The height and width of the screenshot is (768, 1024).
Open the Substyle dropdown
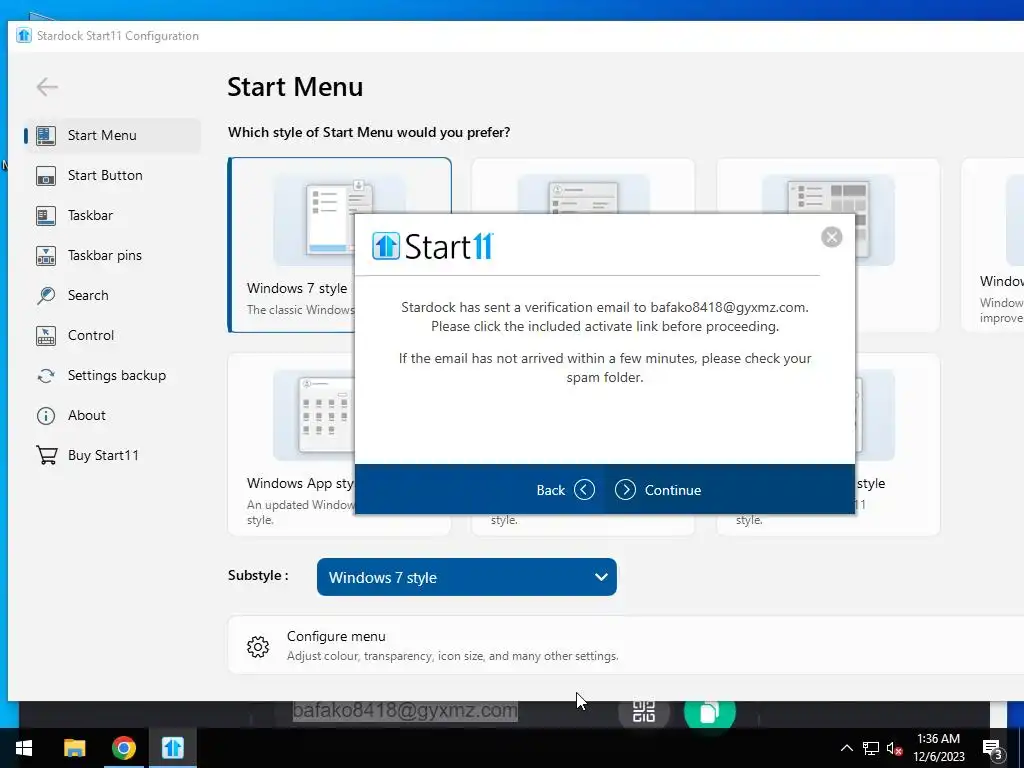point(466,577)
